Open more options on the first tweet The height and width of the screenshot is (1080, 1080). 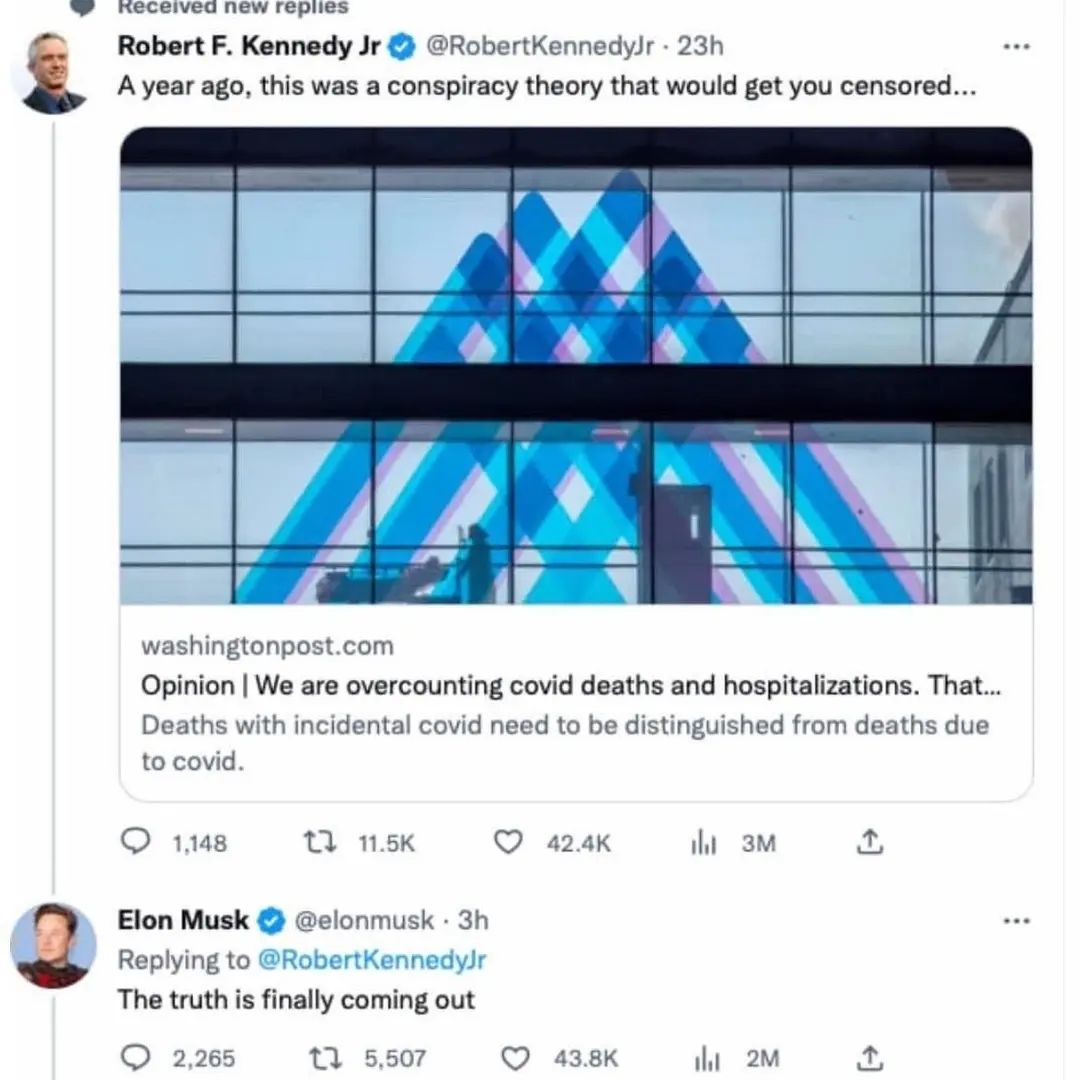tap(1018, 46)
